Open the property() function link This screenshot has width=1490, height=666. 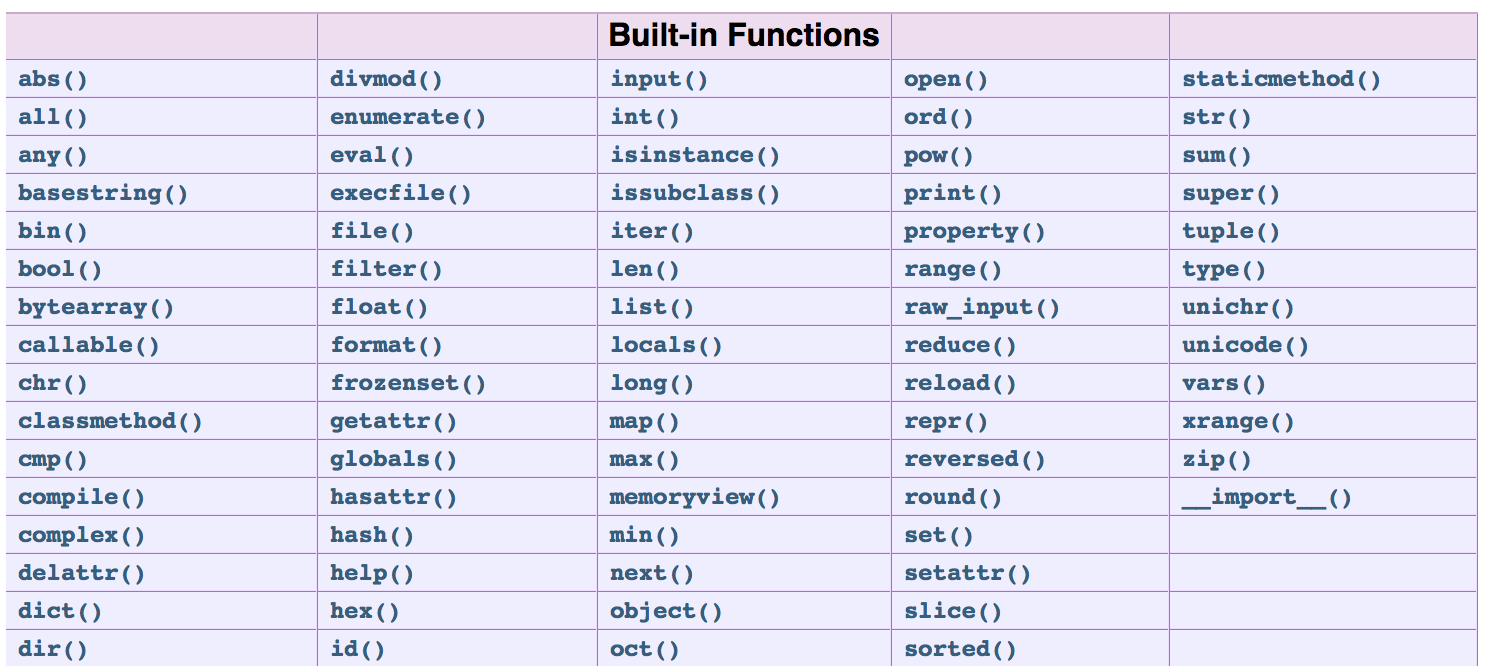[x=974, y=232]
